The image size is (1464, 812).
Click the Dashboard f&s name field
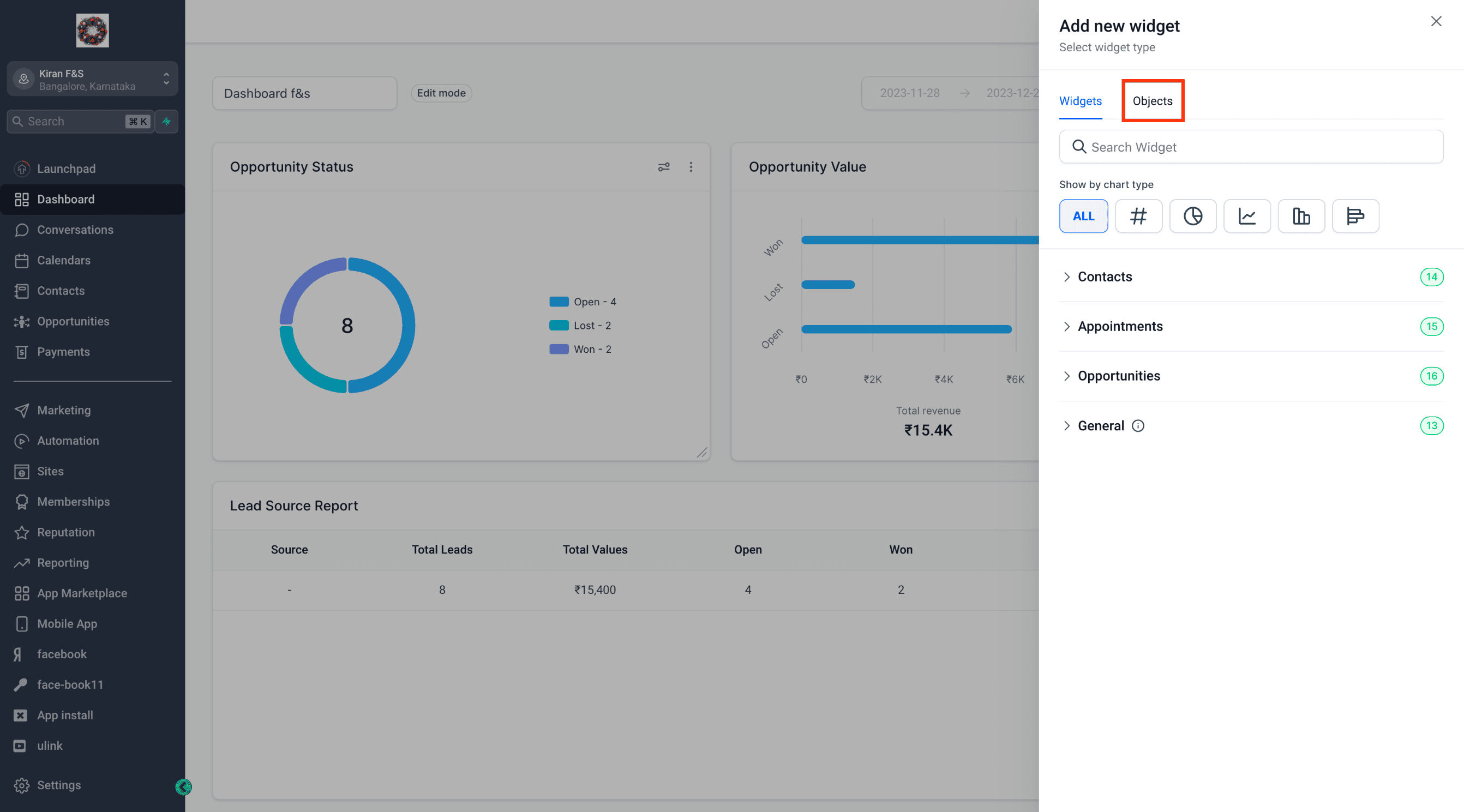pyautogui.click(x=304, y=93)
